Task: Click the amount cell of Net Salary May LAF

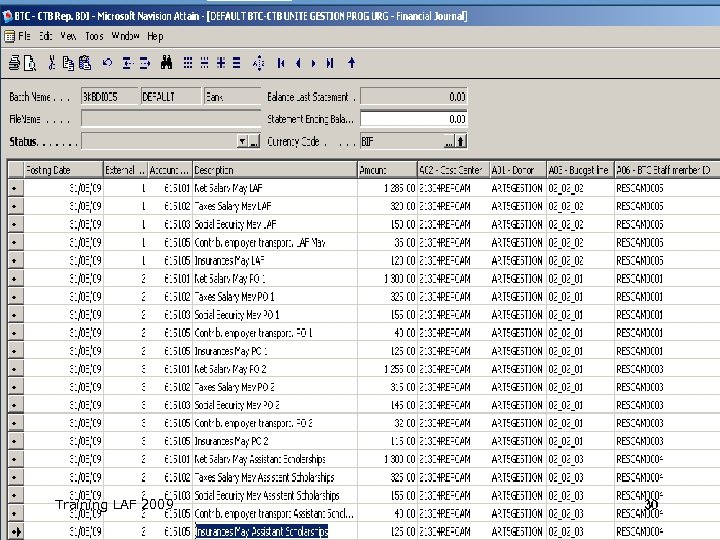Action: click(387, 188)
